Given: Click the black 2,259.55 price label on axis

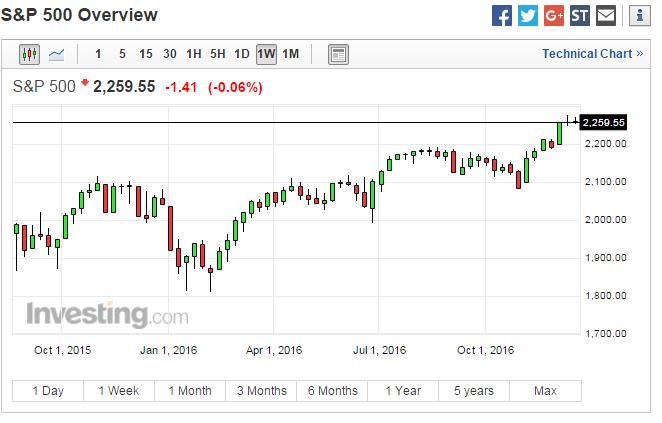Looking at the screenshot, I should [603, 122].
